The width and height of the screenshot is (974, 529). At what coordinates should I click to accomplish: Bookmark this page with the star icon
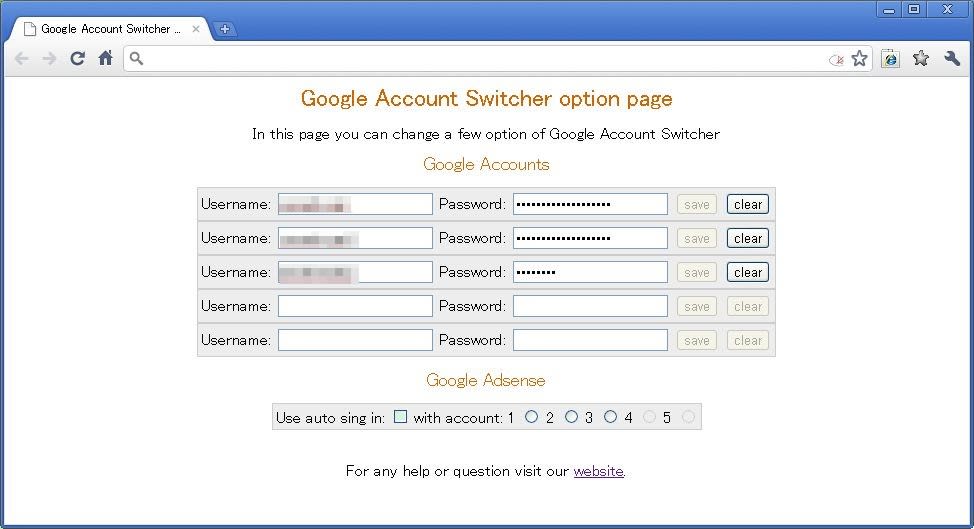pos(859,59)
